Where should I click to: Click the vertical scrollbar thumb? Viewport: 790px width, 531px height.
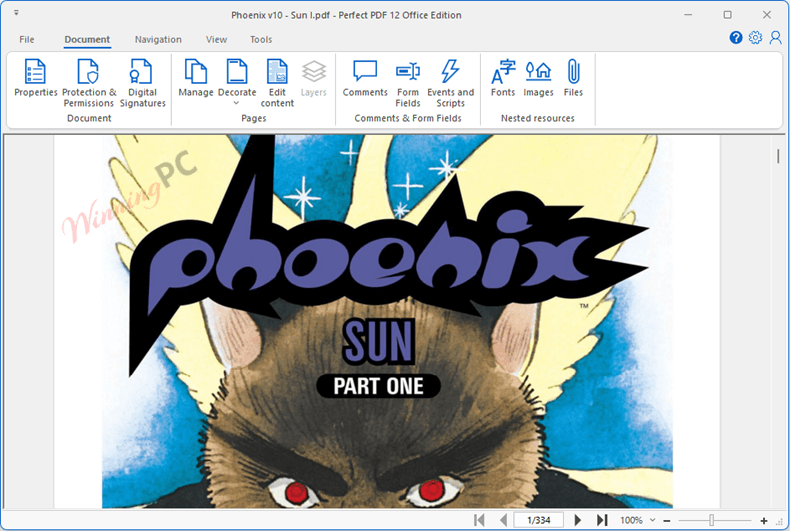tap(778, 157)
